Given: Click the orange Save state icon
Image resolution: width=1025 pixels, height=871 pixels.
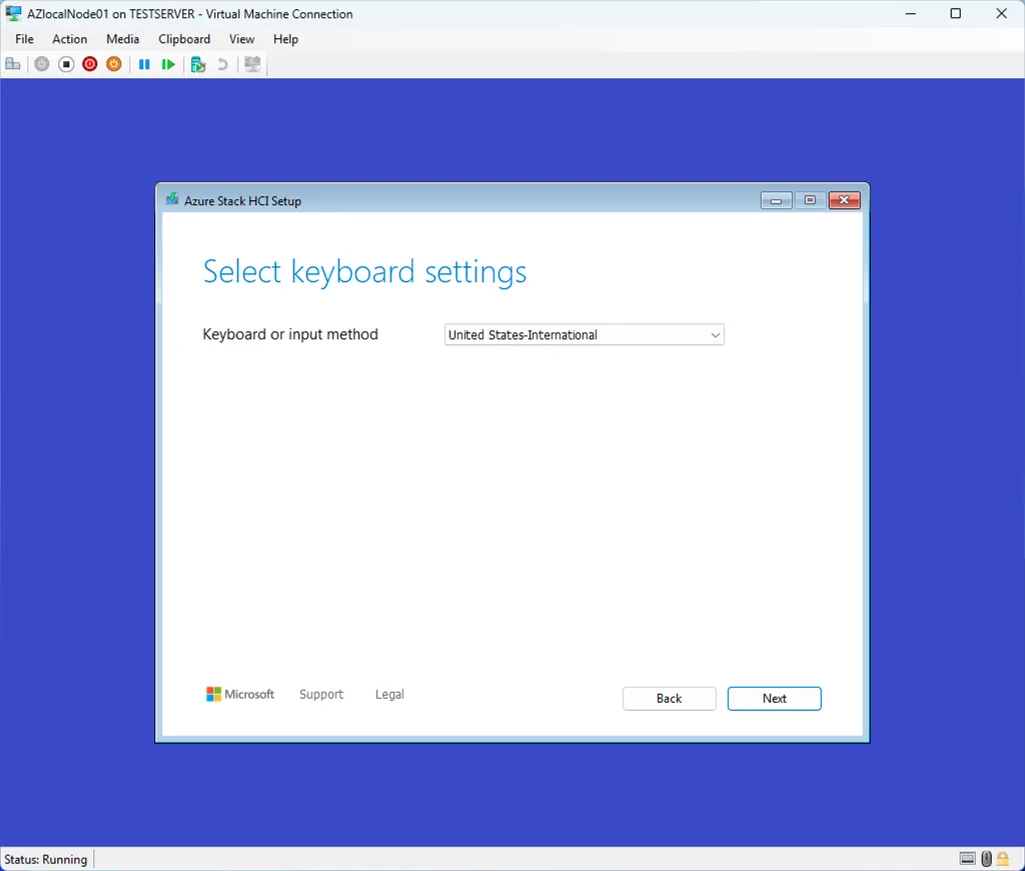Looking at the screenshot, I should [x=114, y=64].
